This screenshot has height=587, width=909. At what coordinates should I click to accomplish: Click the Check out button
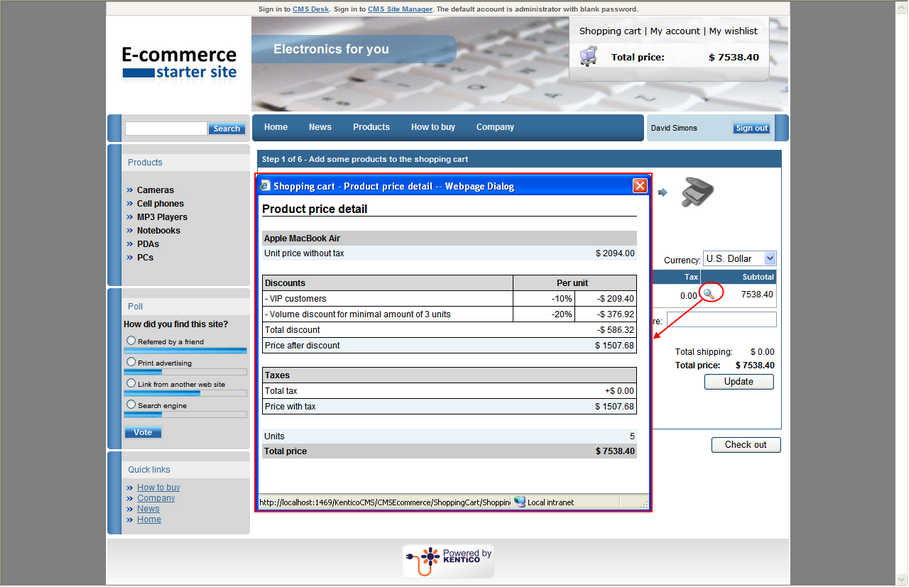coord(746,445)
